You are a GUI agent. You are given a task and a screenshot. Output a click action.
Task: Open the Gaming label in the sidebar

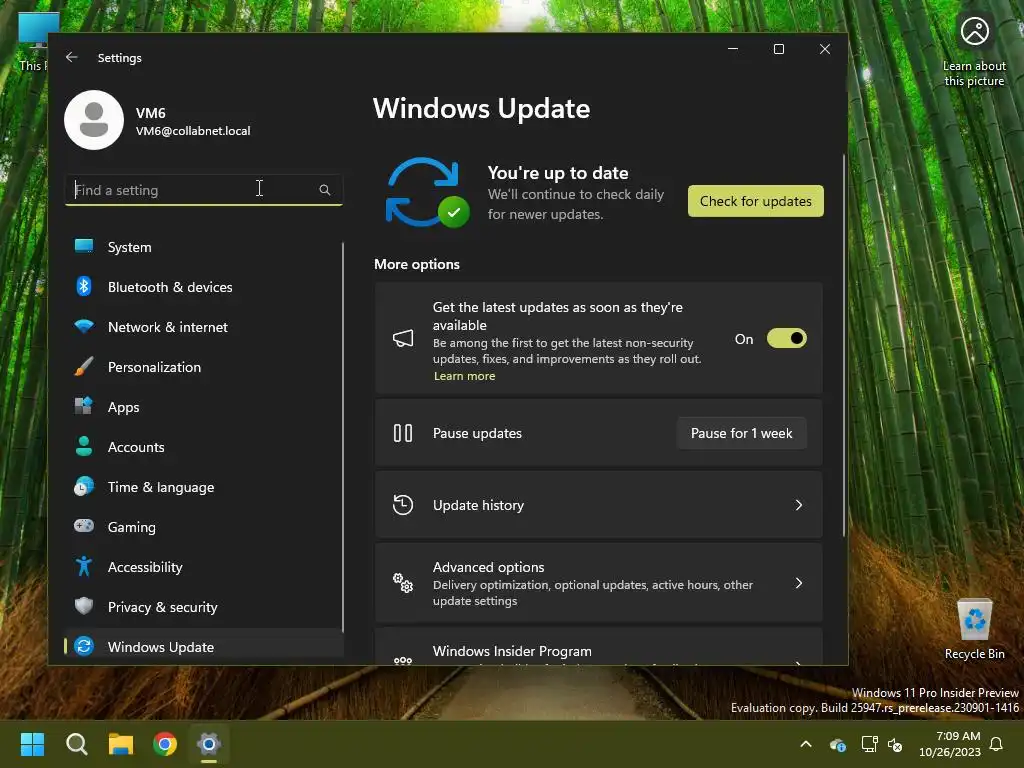click(x=131, y=527)
